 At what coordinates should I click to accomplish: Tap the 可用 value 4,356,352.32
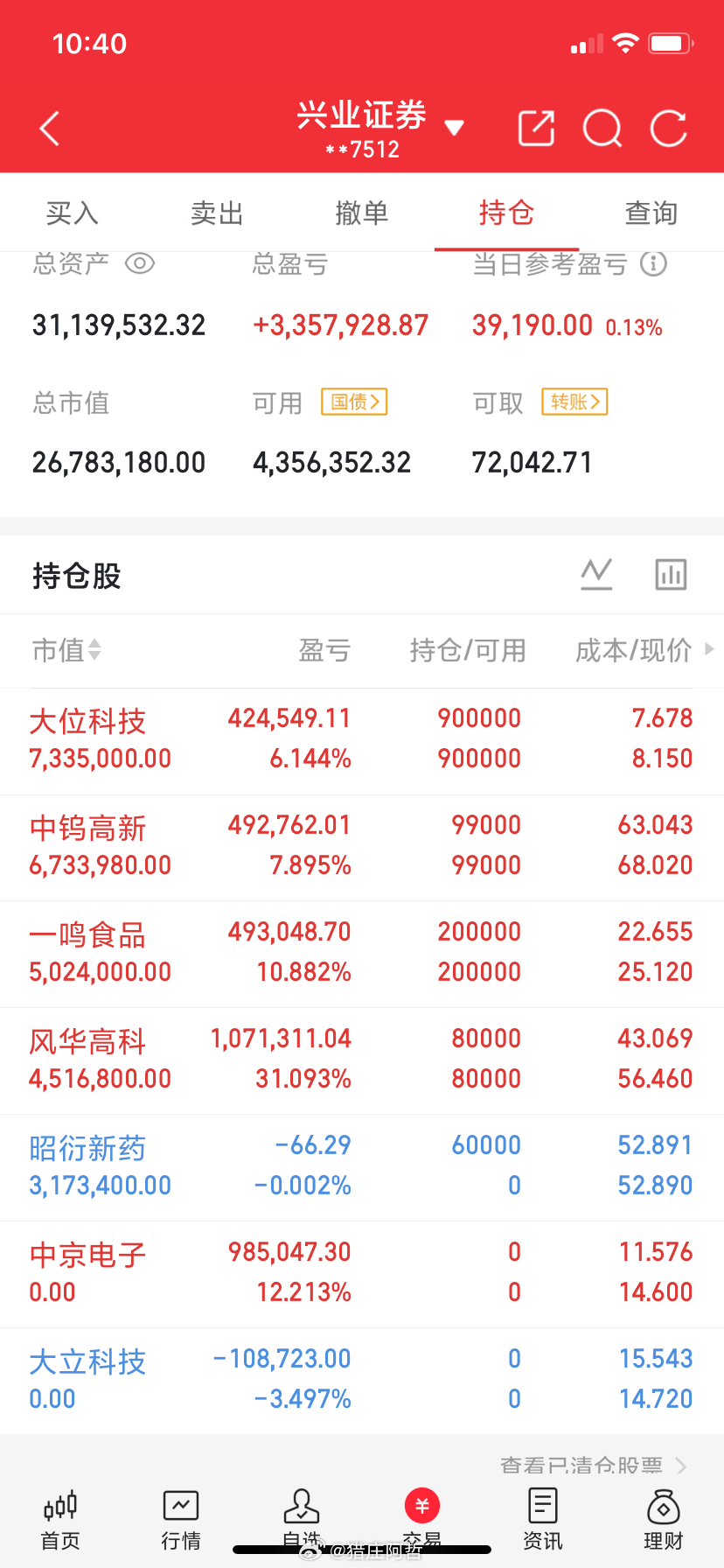click(332, 462)
